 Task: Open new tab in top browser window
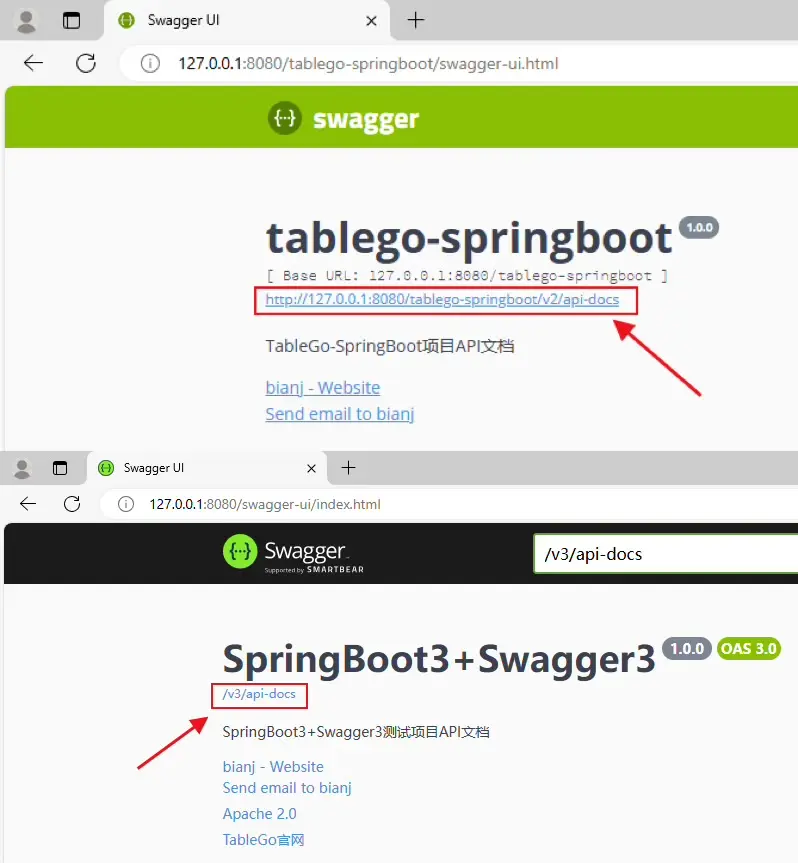click(416, 20)
